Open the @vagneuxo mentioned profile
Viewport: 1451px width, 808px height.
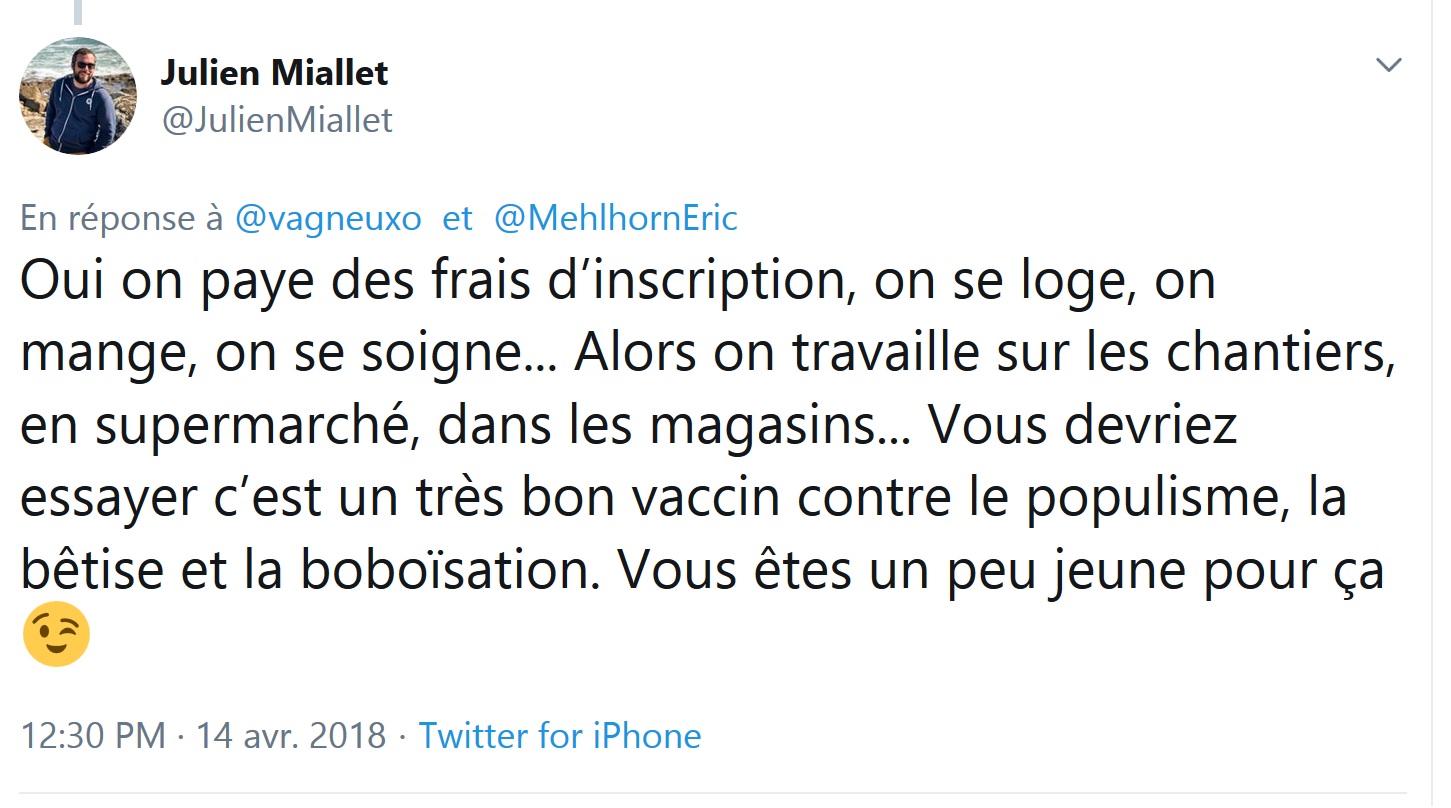click(x=328, y=219)
